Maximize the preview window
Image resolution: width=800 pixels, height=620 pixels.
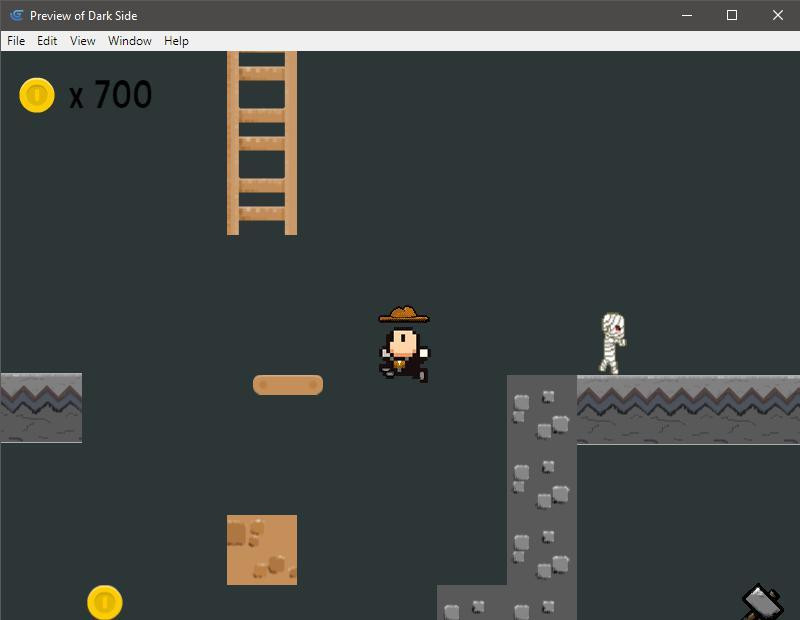[732, 15]
